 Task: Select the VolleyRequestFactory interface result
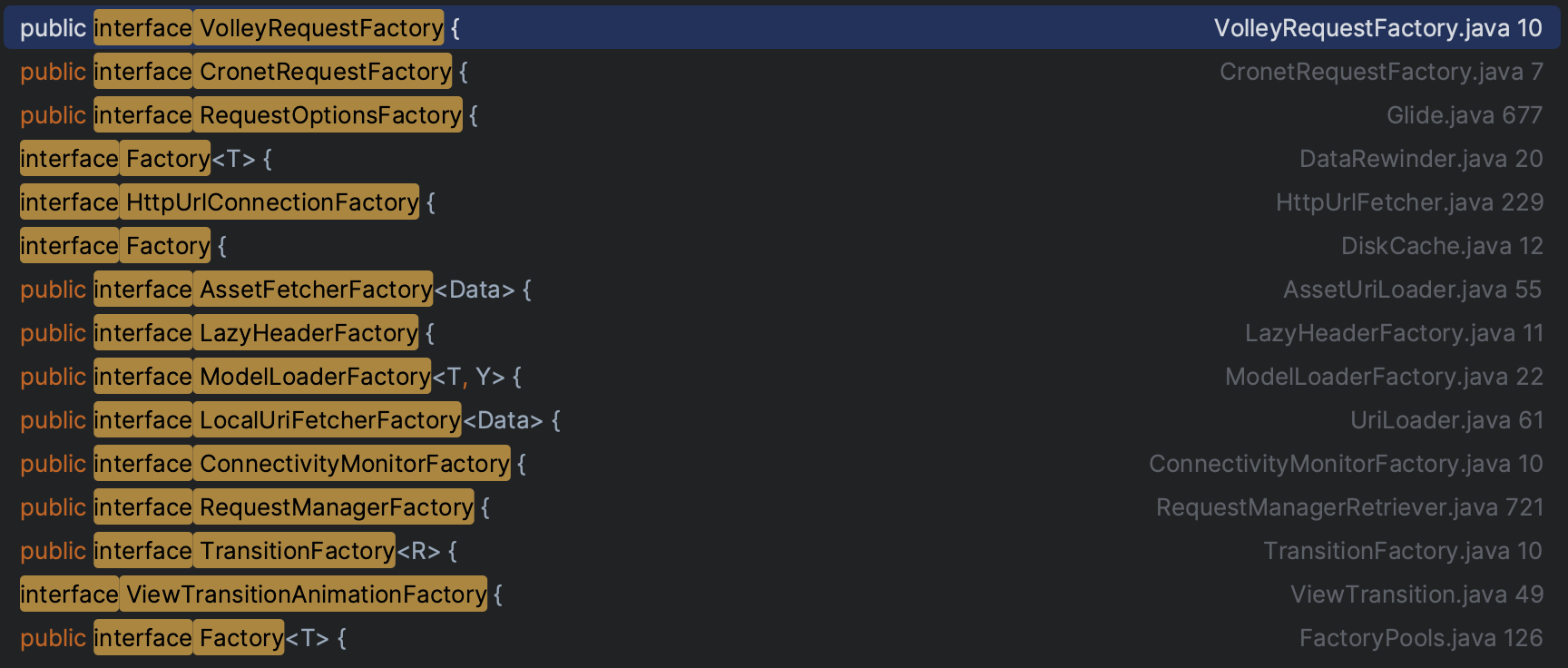tap(321, 28)
